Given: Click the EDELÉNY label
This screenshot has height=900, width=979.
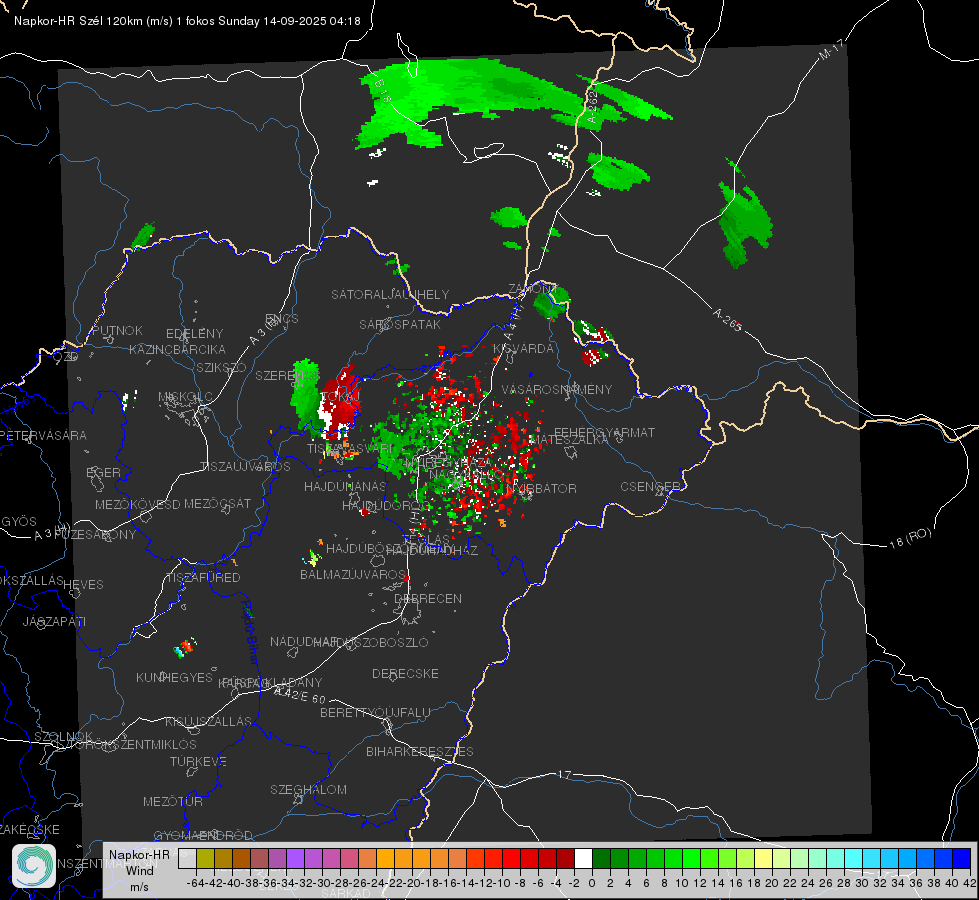Looking at the screenshot, I should tap(195, 334).
